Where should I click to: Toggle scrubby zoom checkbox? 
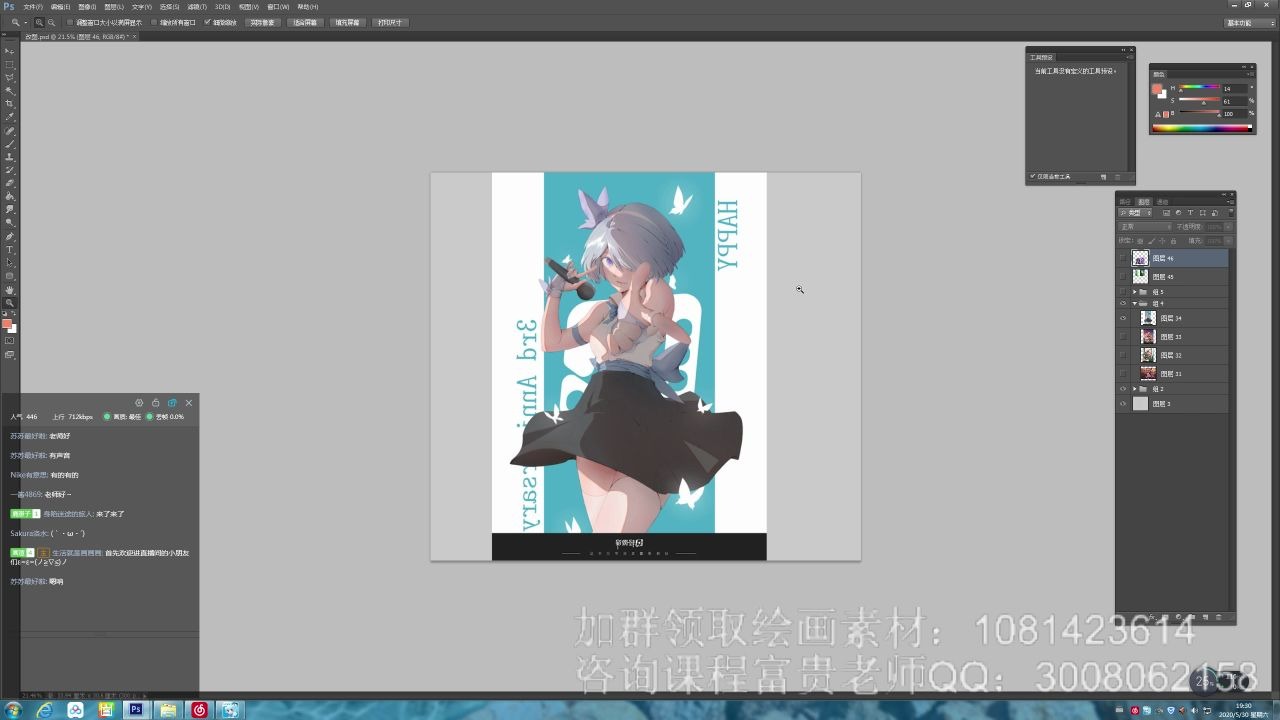coord(207,22)
